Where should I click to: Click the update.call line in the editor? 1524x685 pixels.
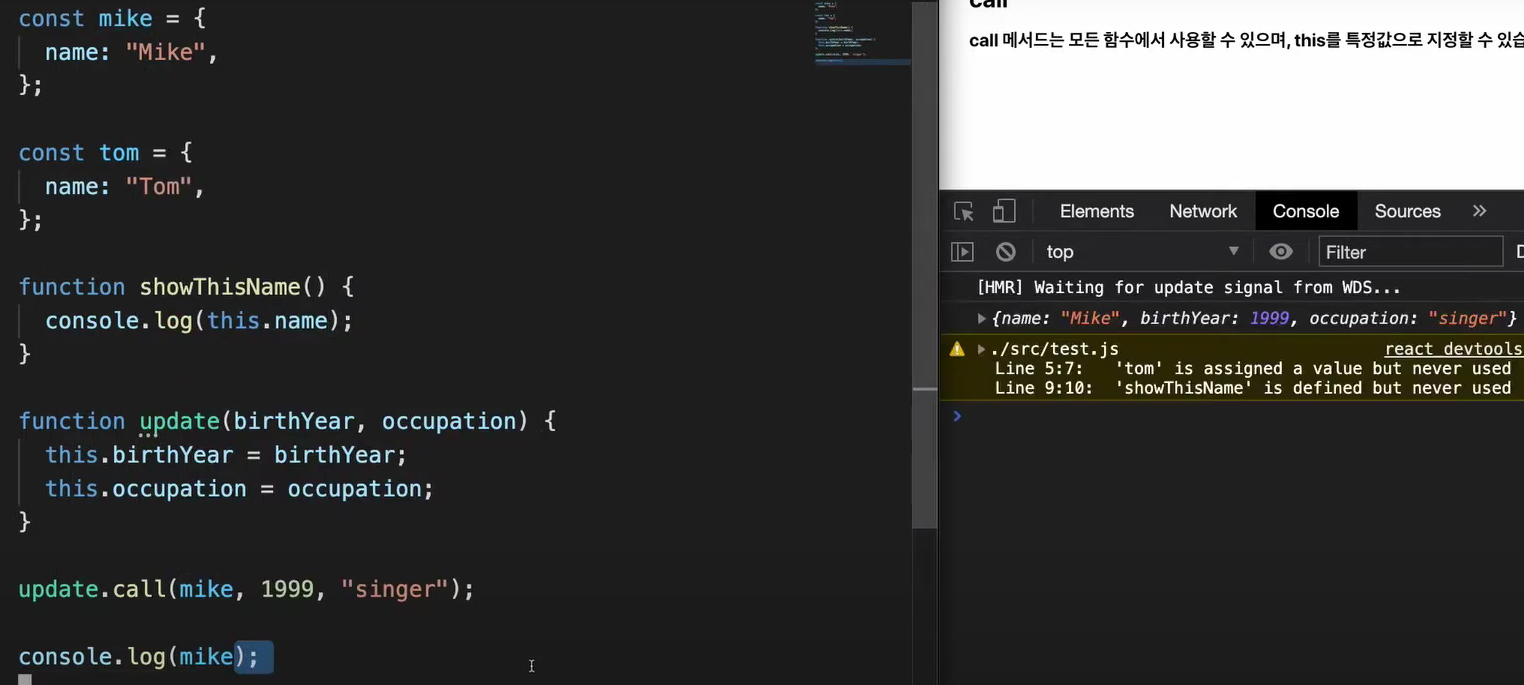coord(246,589)
